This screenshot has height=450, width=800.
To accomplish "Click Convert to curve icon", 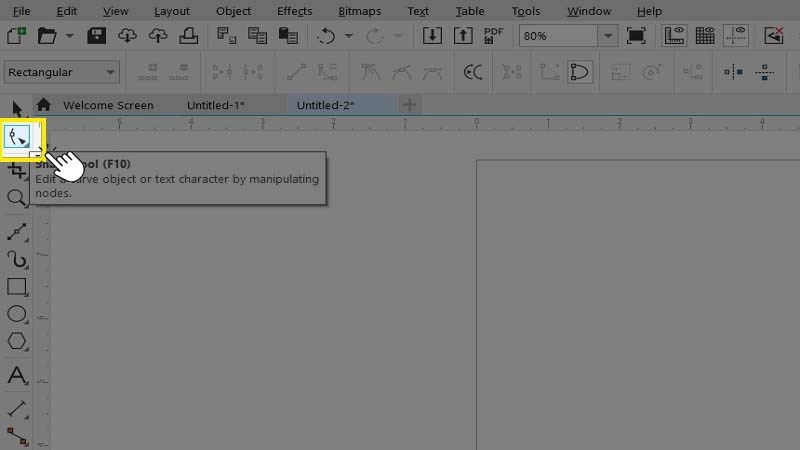I will (327, 72).
